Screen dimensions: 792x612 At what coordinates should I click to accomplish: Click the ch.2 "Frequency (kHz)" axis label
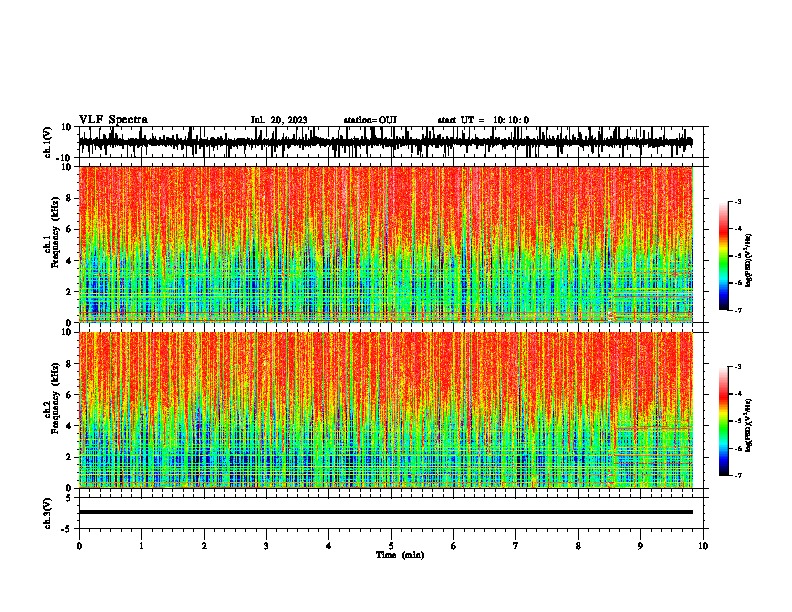(x=56, y=398)
